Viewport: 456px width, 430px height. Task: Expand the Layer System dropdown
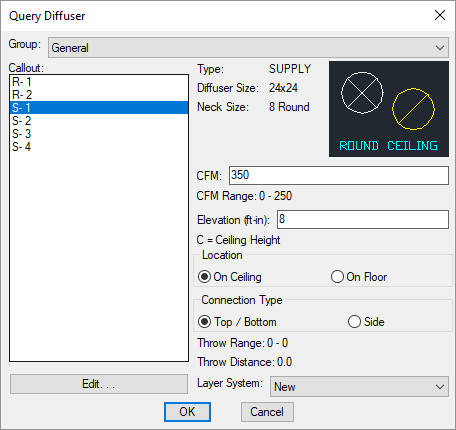pos(359,387)
